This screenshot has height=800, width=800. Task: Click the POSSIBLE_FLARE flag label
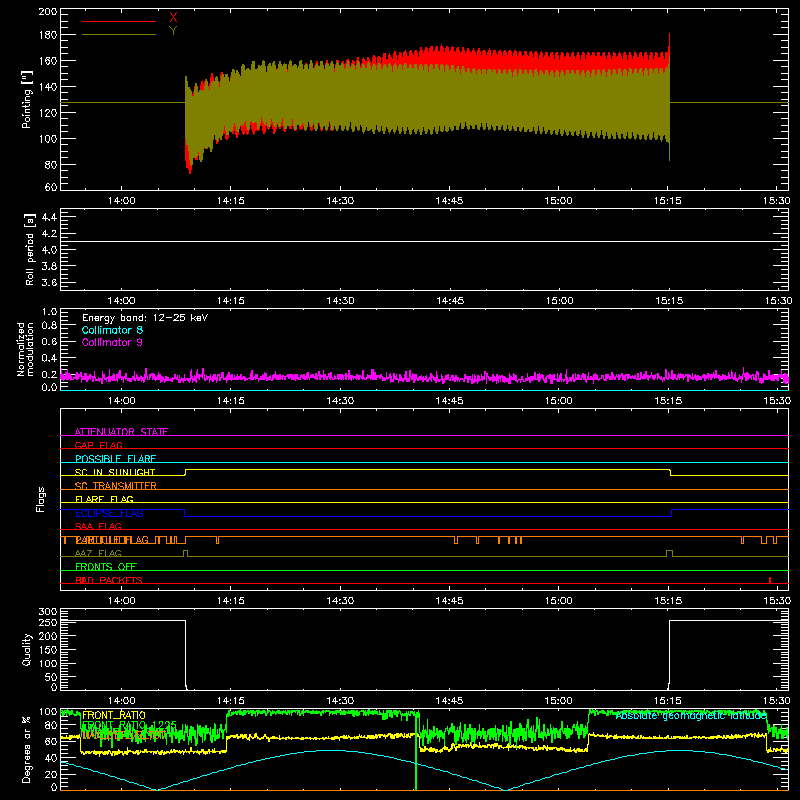point(115,459)
